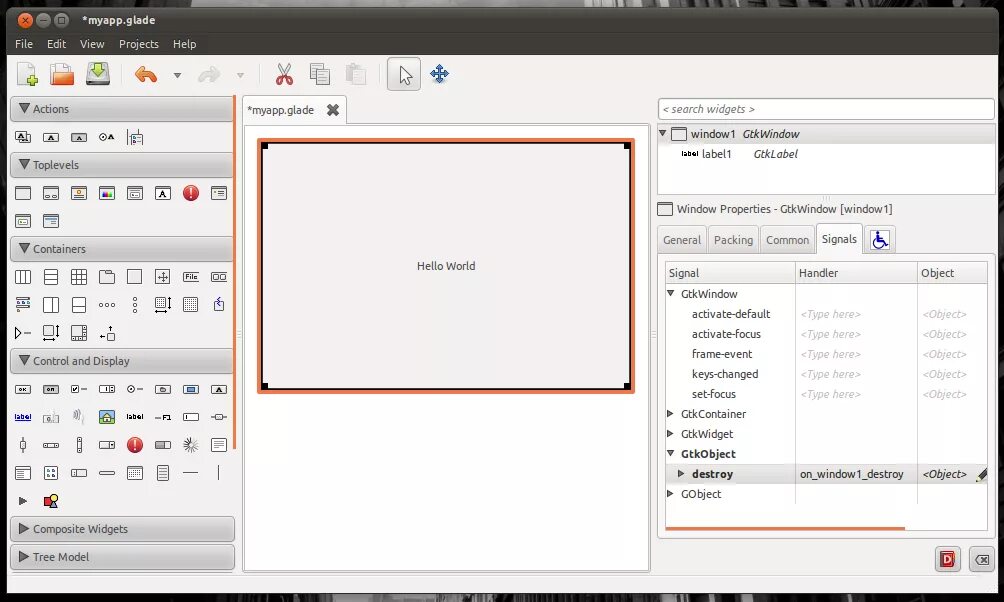Choose the Spinner widget

(x=191, y=444)
